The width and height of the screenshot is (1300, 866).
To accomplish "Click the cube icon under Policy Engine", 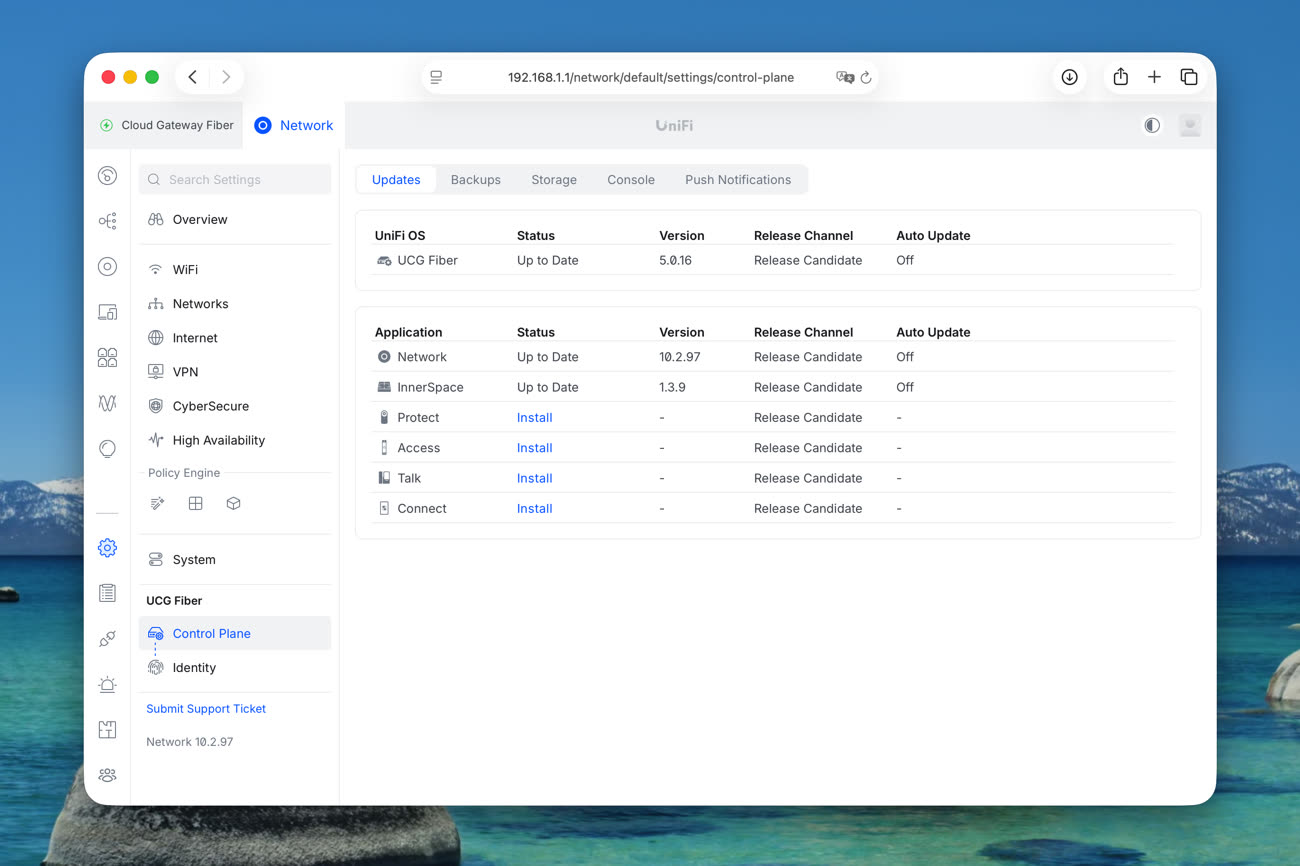I will (233, 504).
